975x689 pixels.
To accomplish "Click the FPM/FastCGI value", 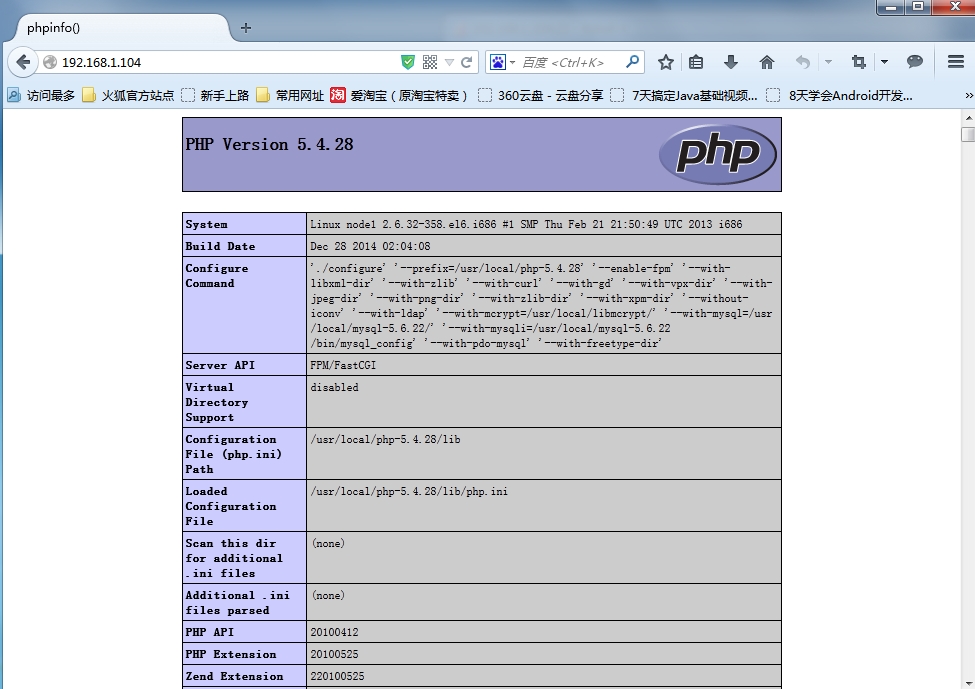I will (x=343, y=365).
